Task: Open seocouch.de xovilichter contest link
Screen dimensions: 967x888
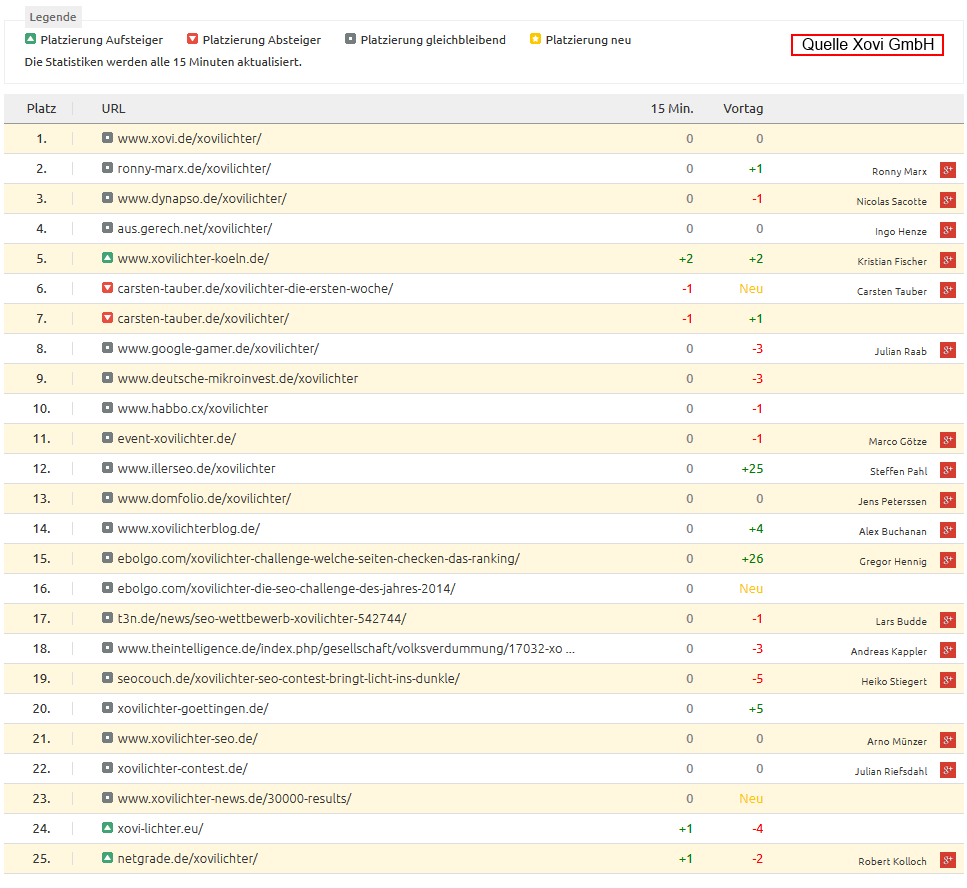Action: [288, 678]
